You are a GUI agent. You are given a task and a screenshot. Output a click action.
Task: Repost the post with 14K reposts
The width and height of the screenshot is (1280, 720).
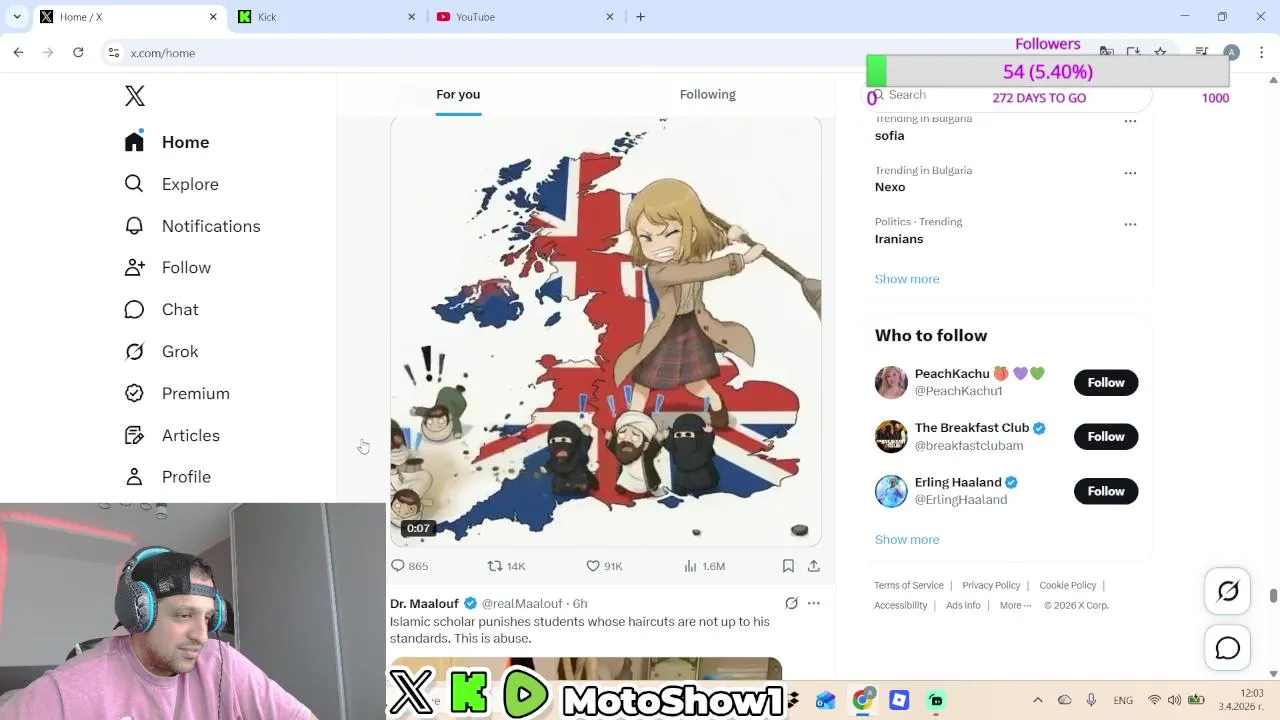(505, 566)
